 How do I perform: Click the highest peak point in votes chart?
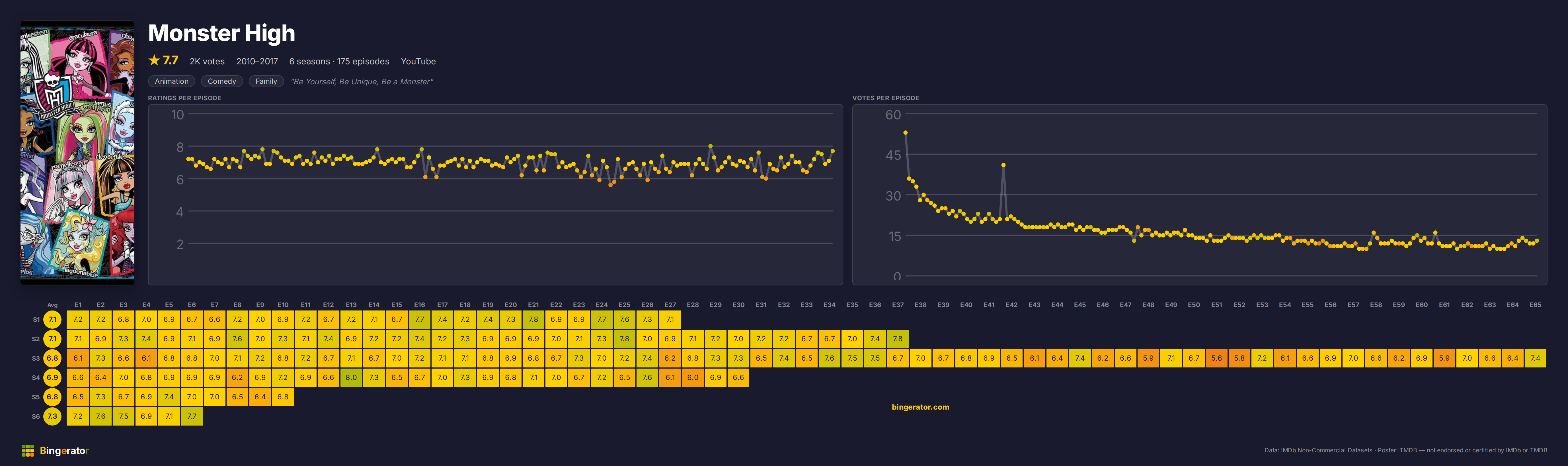coord(905,132)
